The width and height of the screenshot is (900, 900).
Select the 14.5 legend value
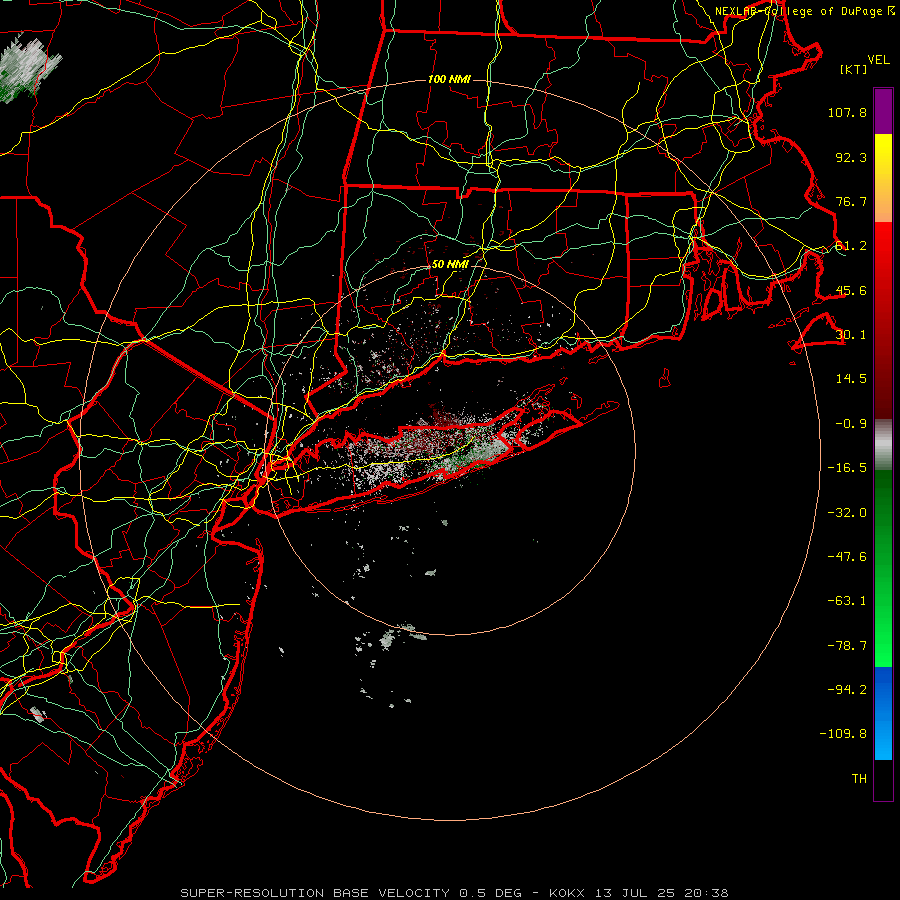[x=851, y=379]
